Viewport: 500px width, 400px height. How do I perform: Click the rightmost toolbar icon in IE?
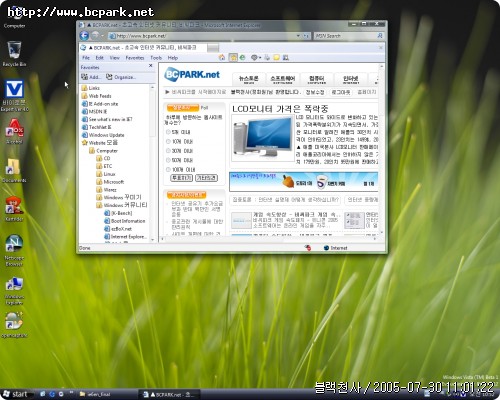286,58
